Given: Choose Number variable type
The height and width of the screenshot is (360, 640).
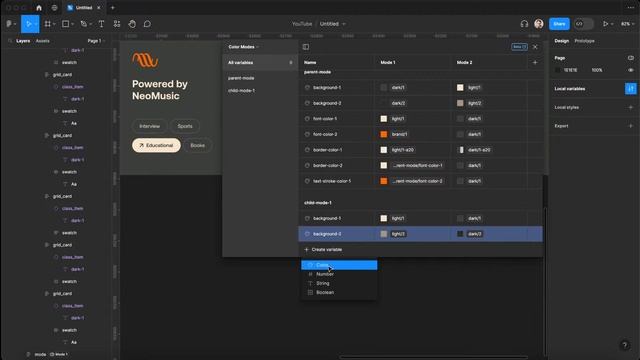Looking at the screenshot, I should [x=339, y=274].
